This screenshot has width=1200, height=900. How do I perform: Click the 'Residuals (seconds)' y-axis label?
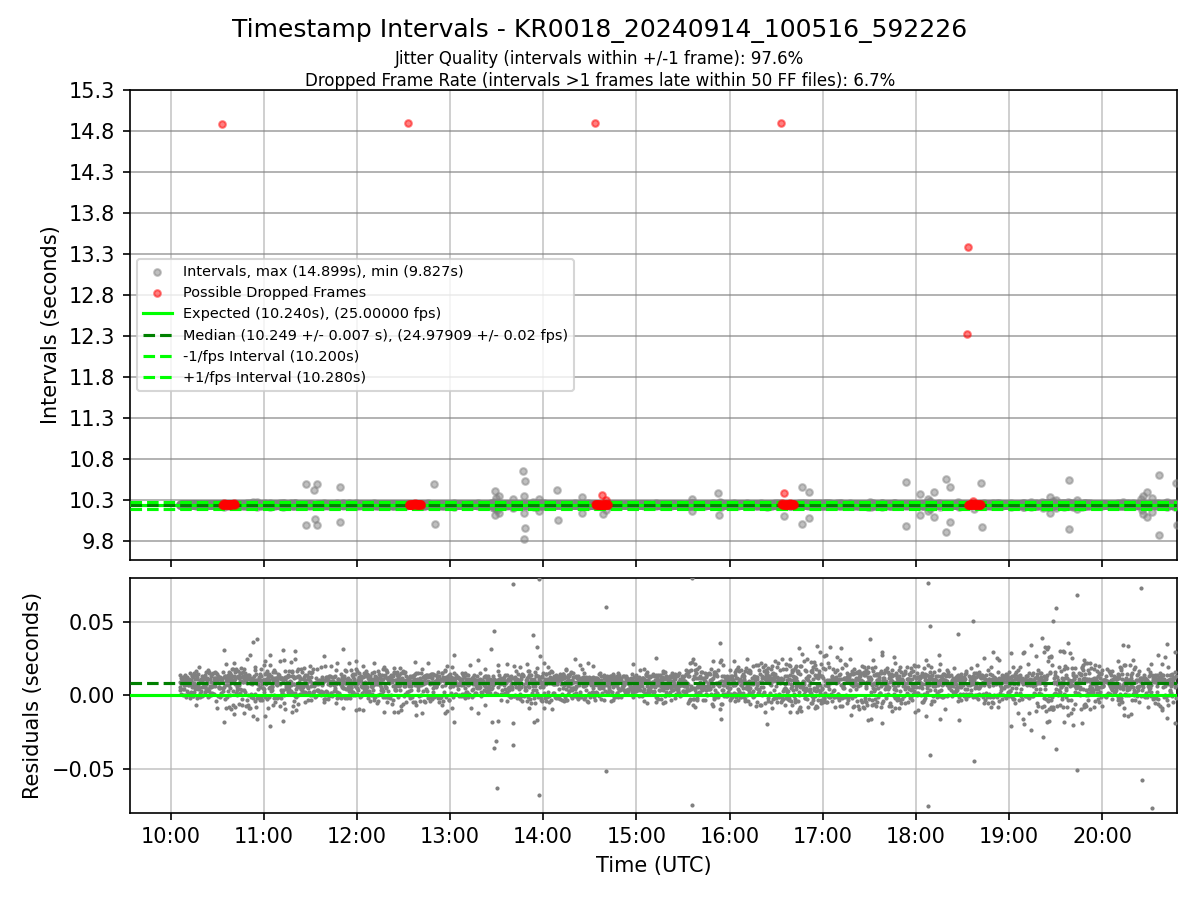pos(31,696)
